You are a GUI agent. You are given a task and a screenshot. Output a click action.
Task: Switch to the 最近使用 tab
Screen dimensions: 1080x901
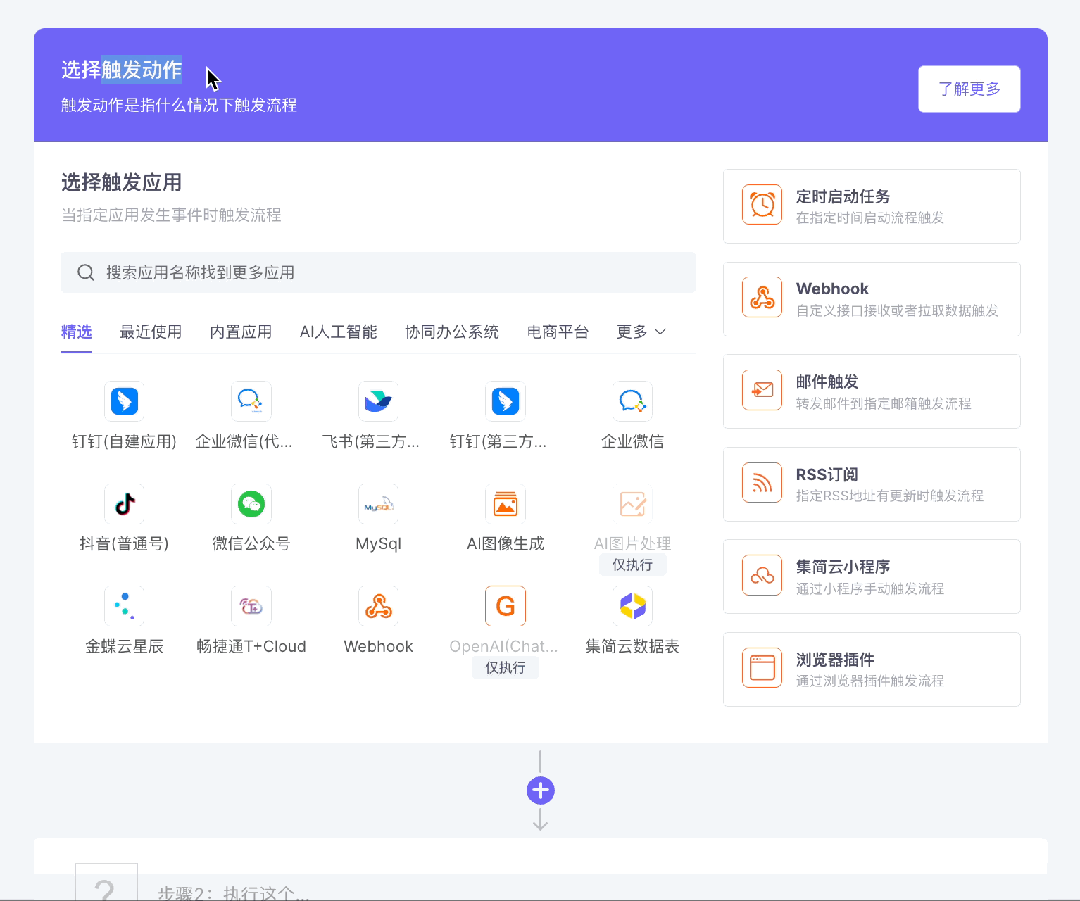click(x=151, y=332)
